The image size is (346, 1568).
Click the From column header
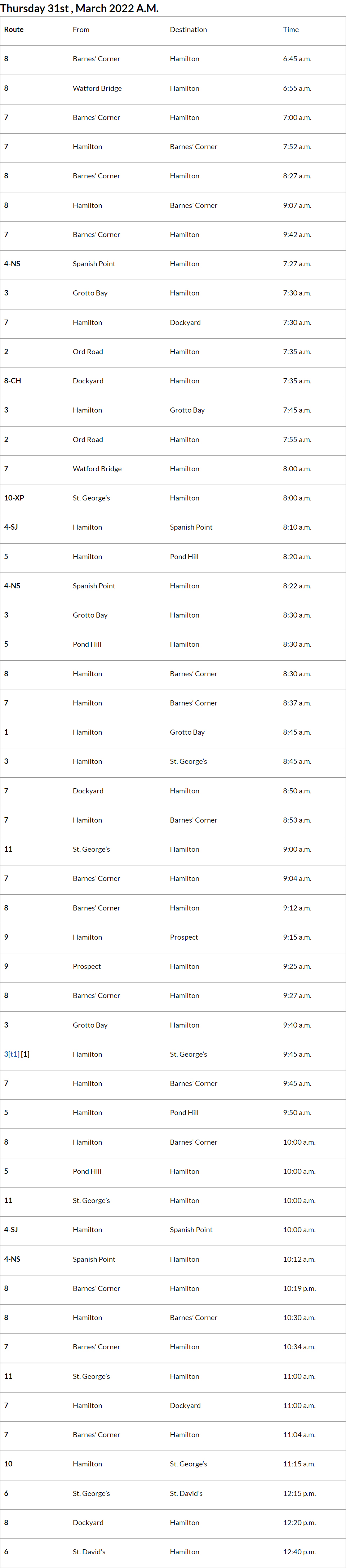[x=81, y=30]
